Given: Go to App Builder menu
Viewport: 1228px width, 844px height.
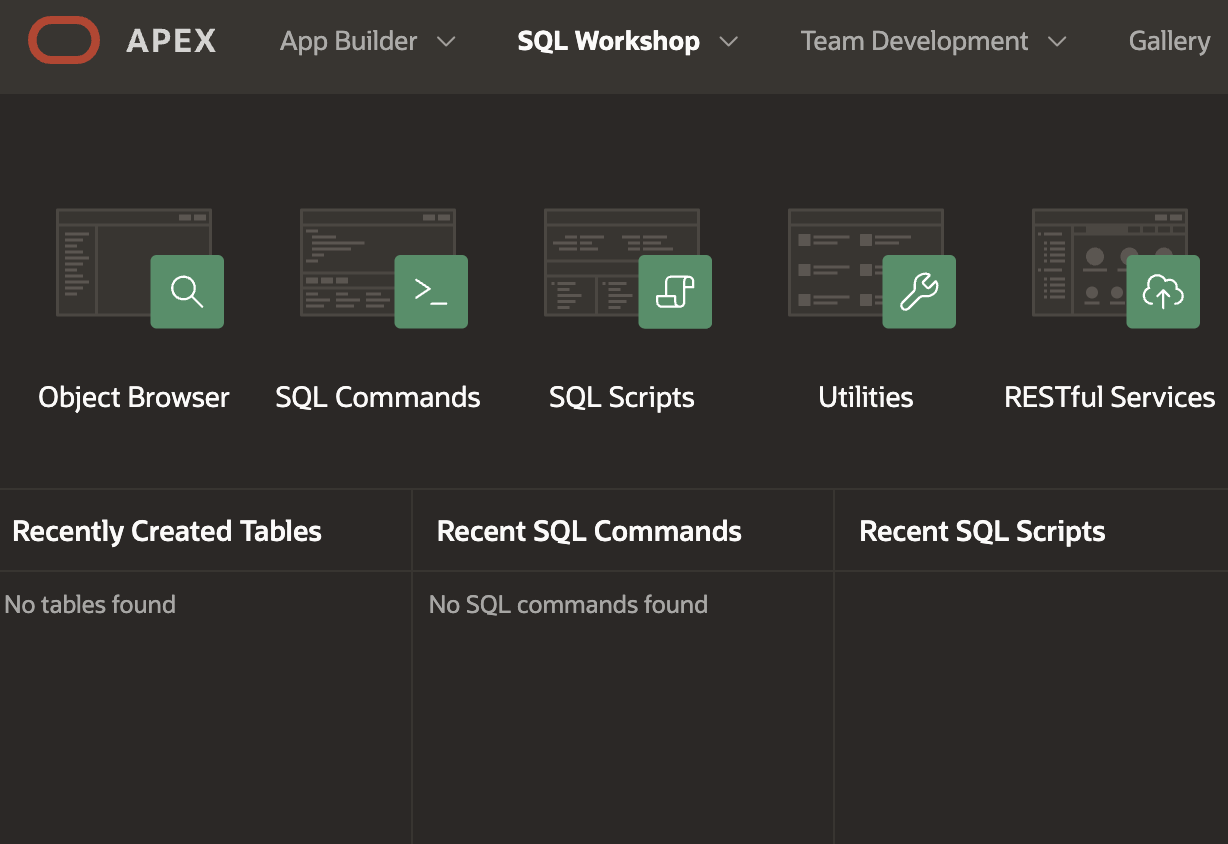Looking at the screenshot, I should click(349, 41).
